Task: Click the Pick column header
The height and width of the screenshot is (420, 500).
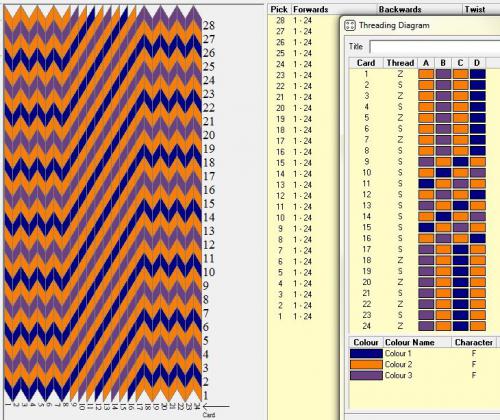Action: pyautogui.click(x=279, y=9)
